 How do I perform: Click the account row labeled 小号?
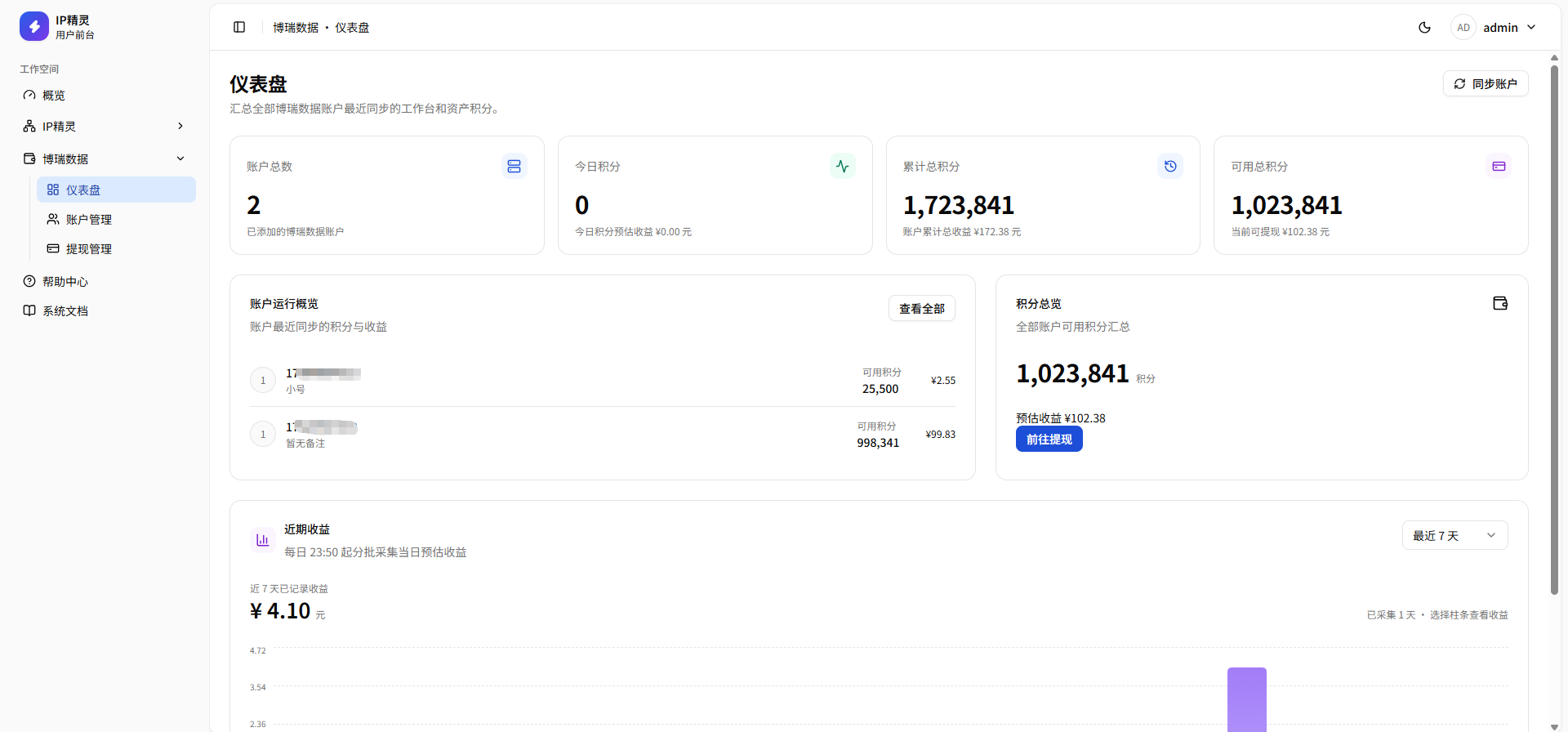(x=603, y=380)
